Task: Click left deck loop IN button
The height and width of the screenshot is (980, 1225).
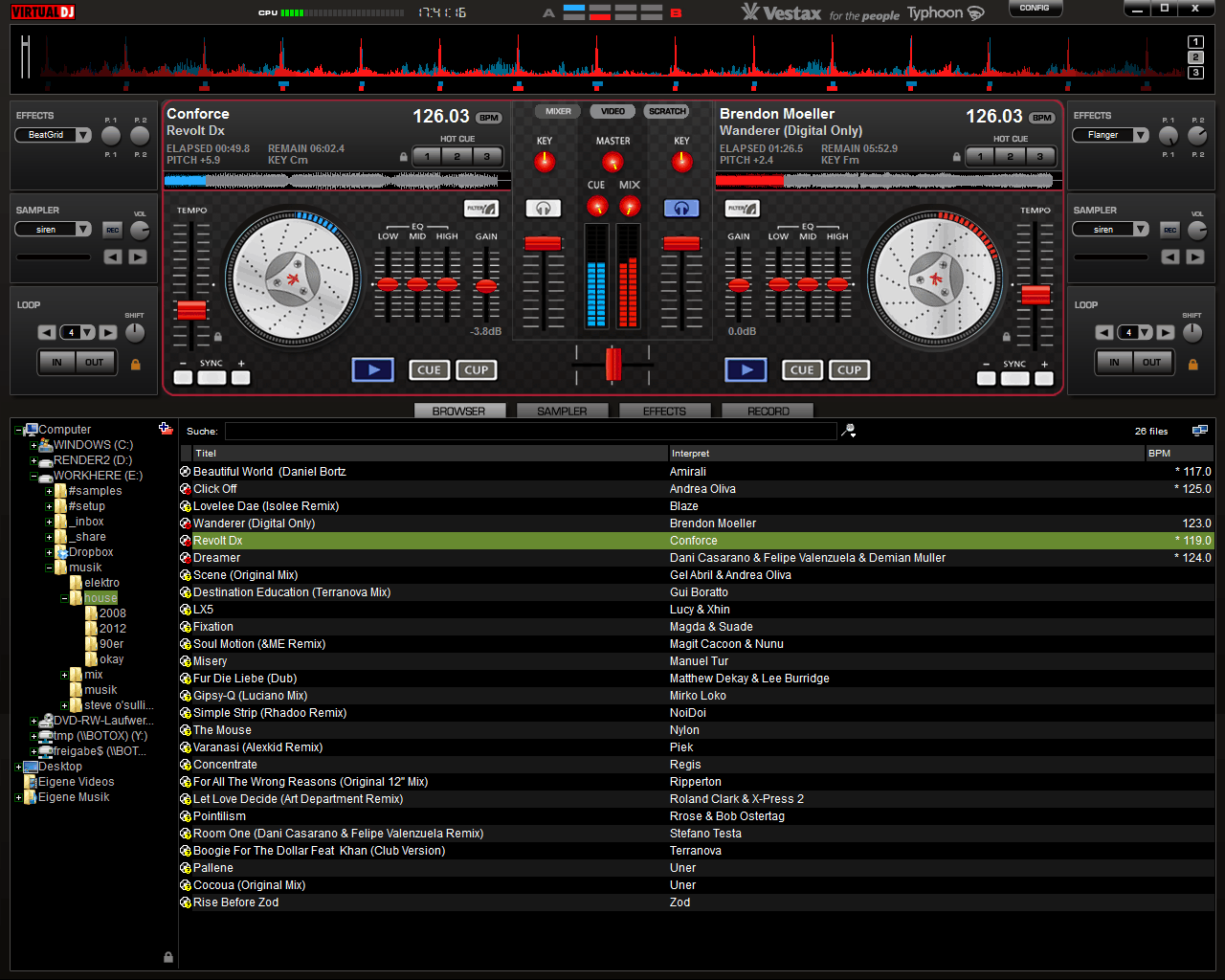Action: pos(57,363)
